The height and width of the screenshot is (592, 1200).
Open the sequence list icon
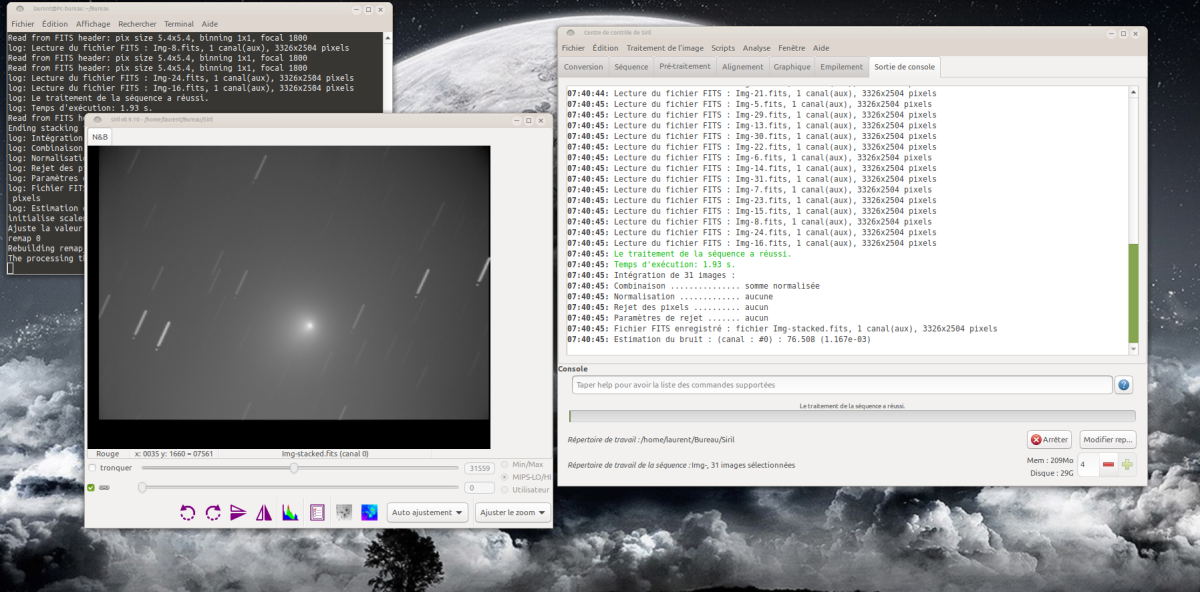point(317,513)
